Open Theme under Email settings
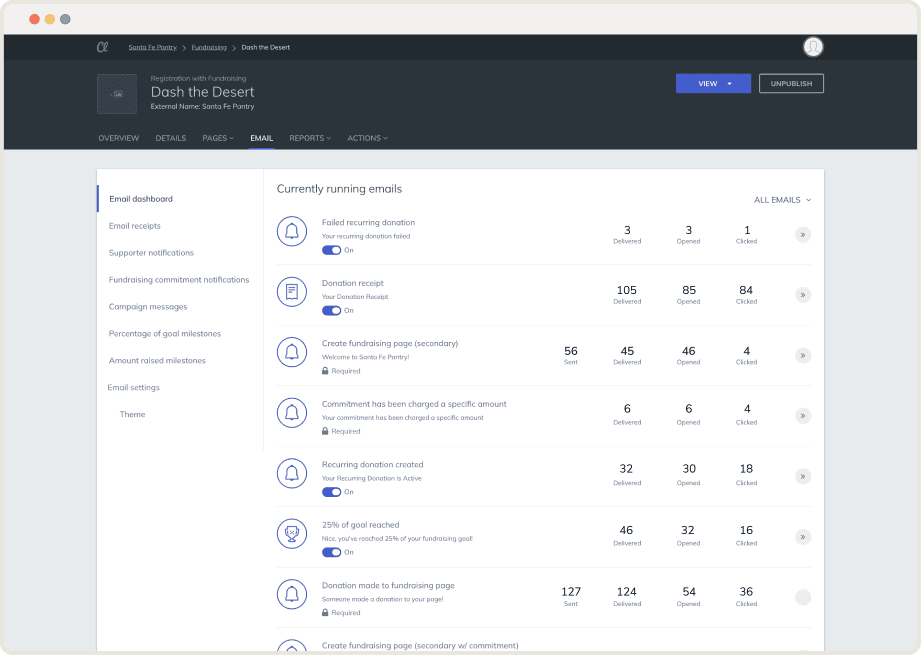The height and width of the screenshot is (655, 921). coord(132,415)
